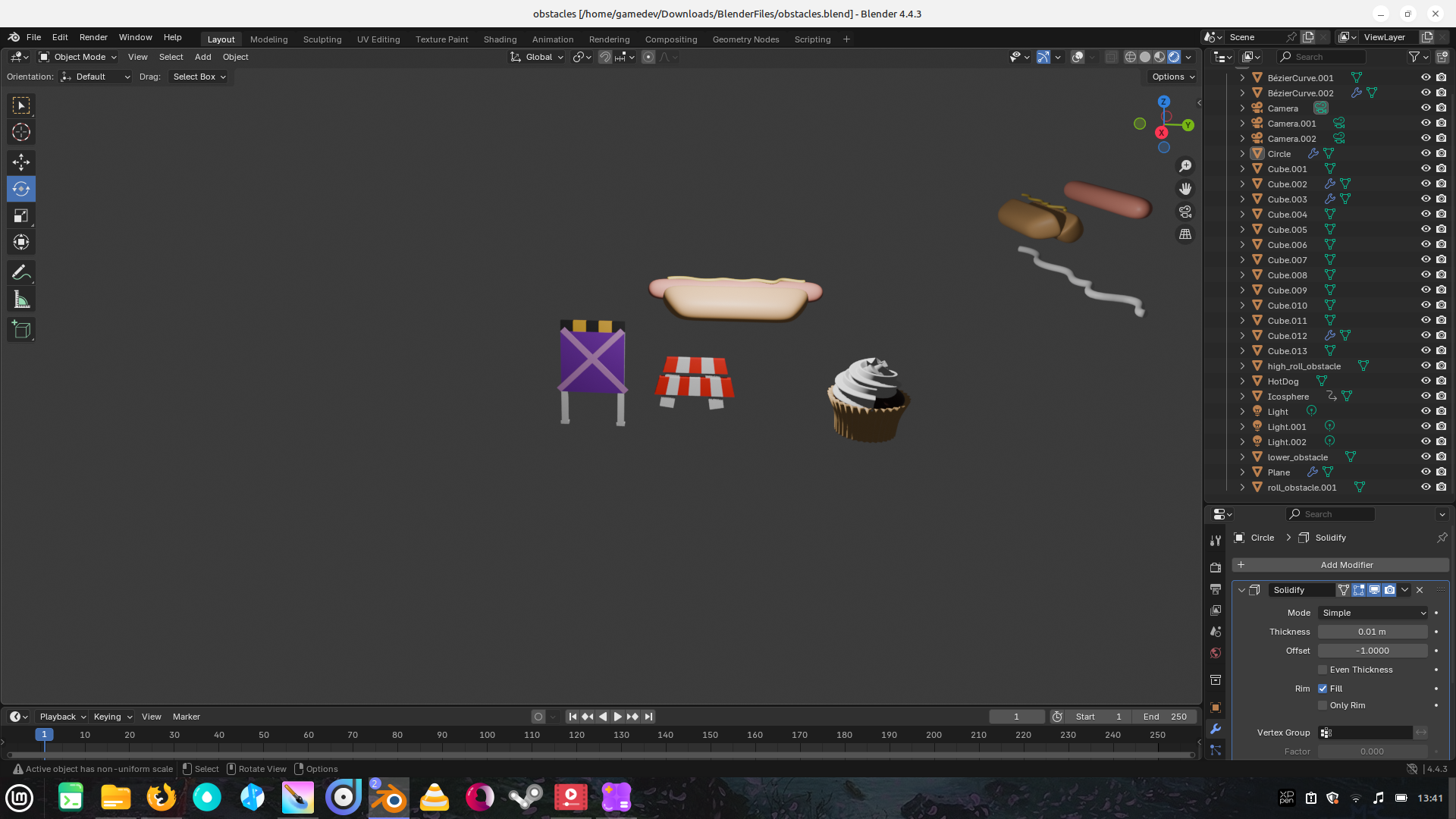Remove the Solidify modifier with X
This screenshot has width=1456, height=819.
point(1420,590)
